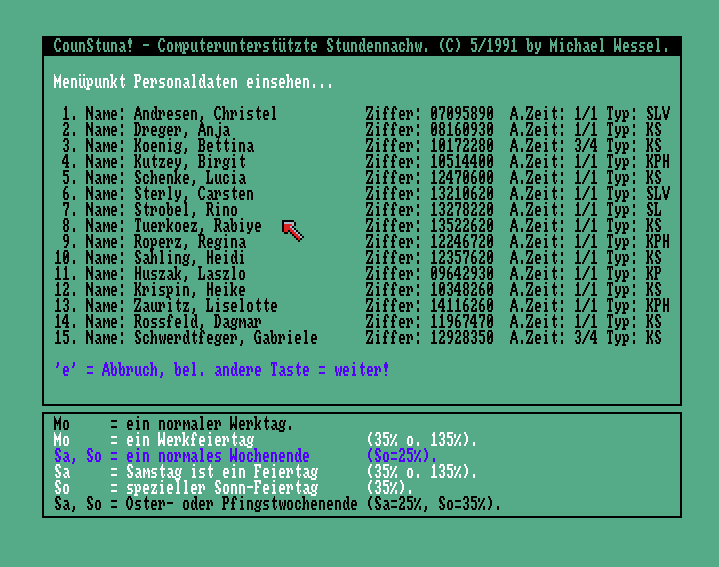The image size is (719, 567).
Task: Click the number 13522620
Action: 462,226
